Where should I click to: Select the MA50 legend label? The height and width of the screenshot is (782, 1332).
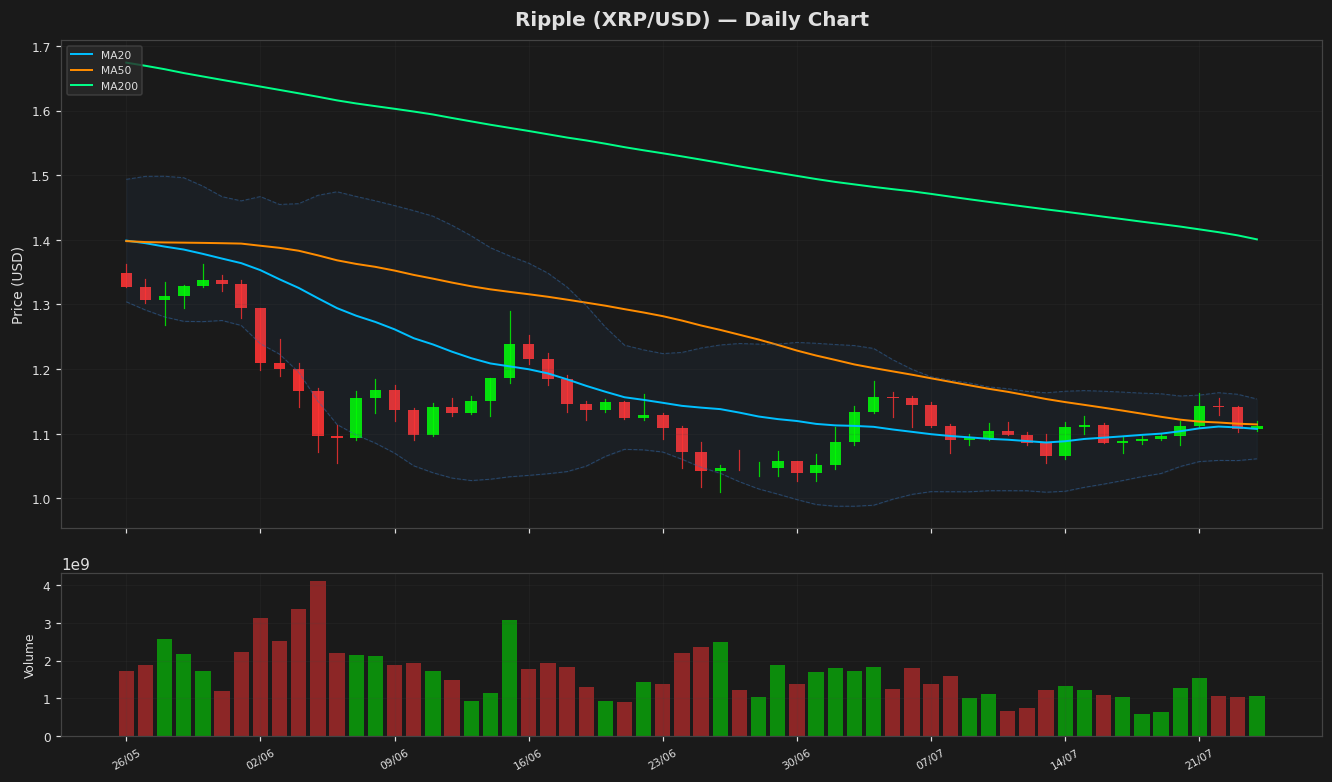point(116,71)
